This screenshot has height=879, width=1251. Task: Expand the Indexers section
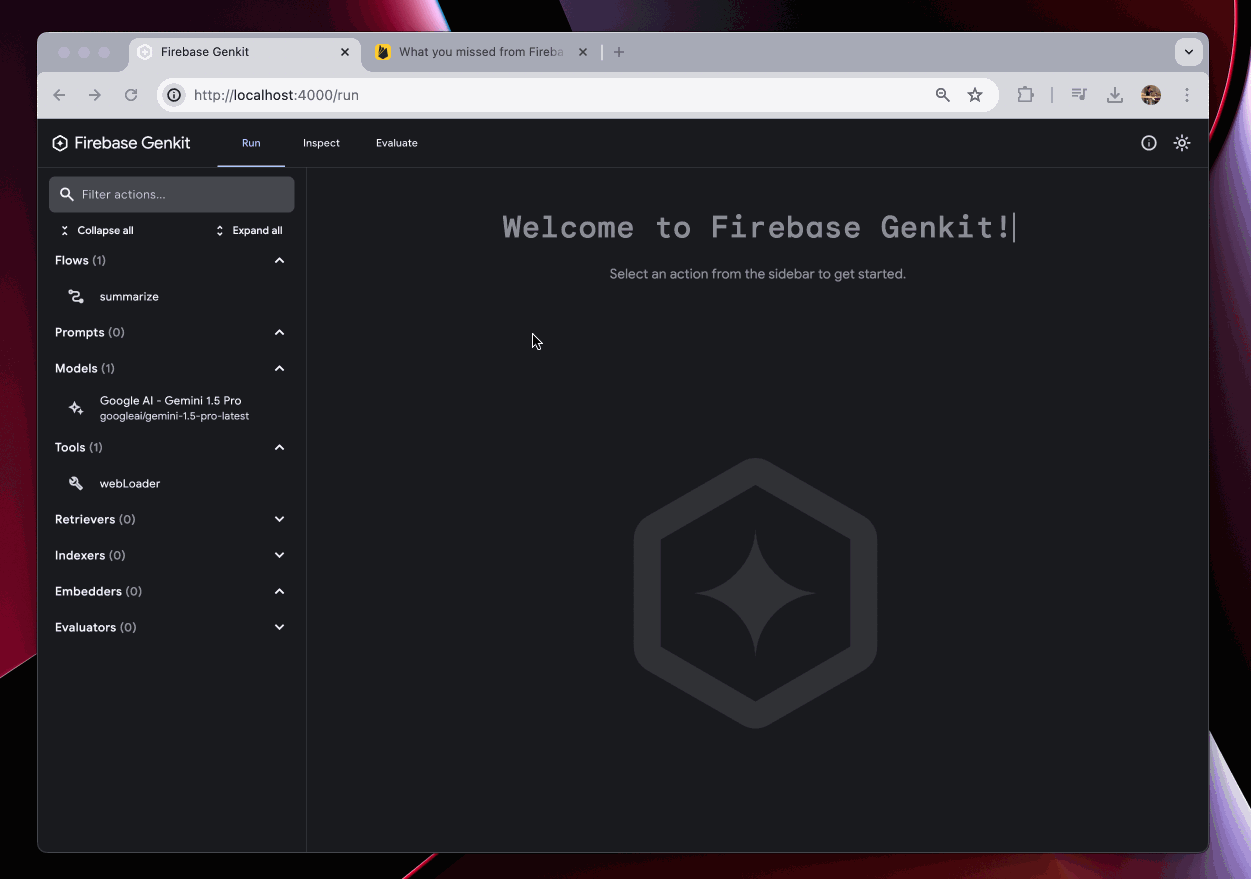280,555
